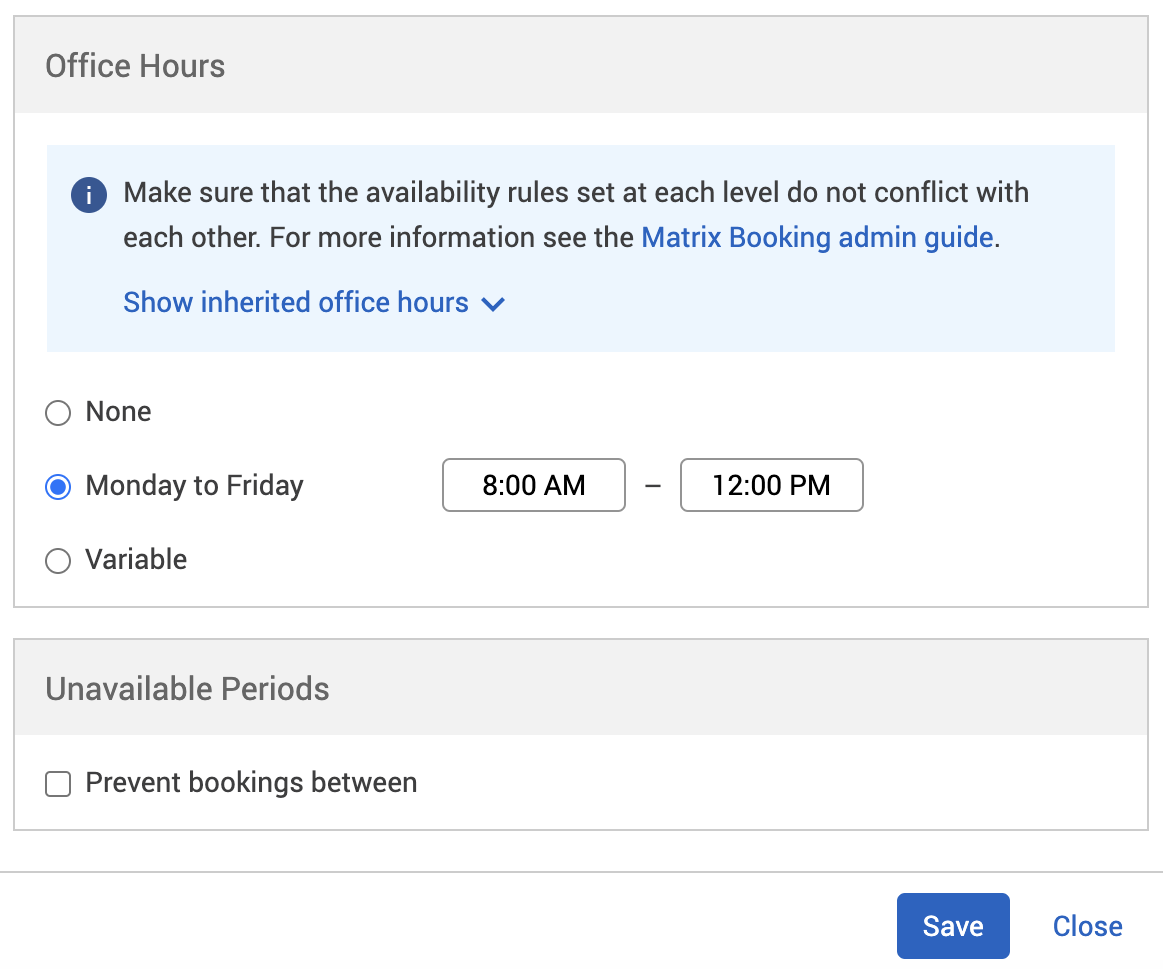
Task: Click the blue info icon in the banner
Action: pos(89,194)
